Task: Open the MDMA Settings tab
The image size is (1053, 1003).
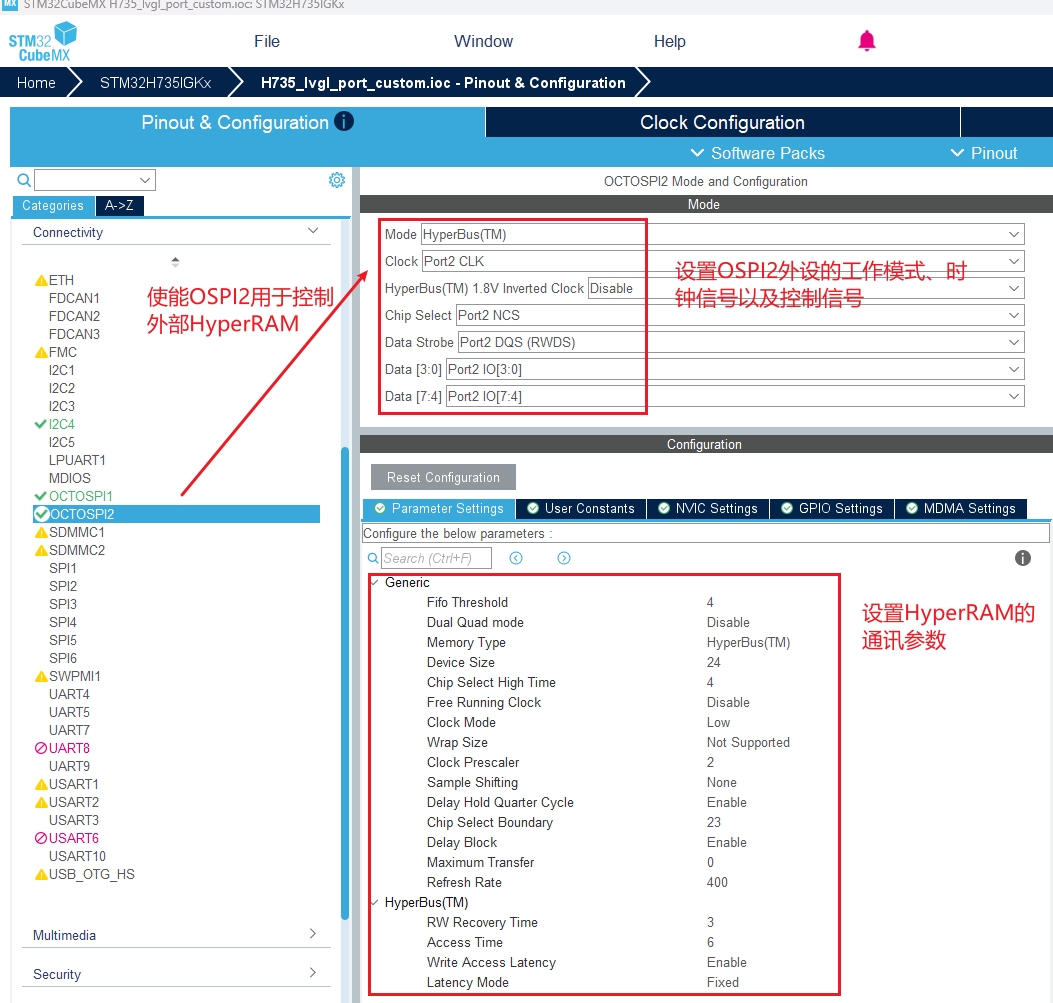Action: (961, 508)
